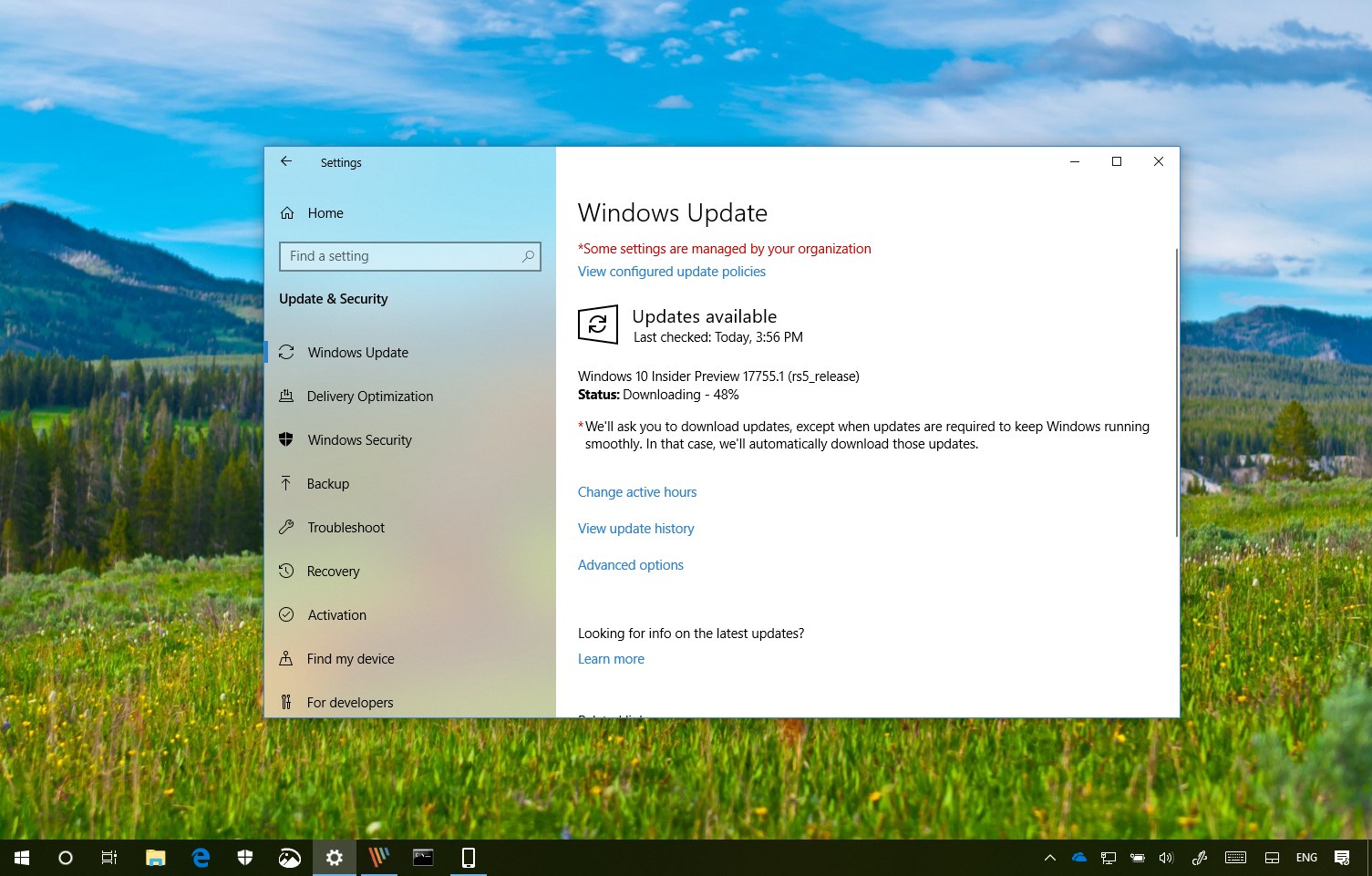Open the Activation settings icon
Viewport: 1372px width, 876px height.
tap(287, 614)
